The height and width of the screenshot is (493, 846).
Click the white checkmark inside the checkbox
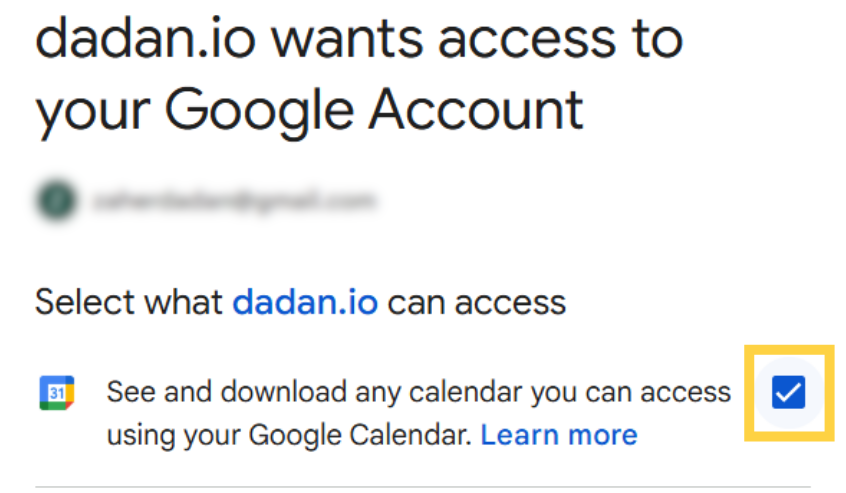click(x=788, y=394)
